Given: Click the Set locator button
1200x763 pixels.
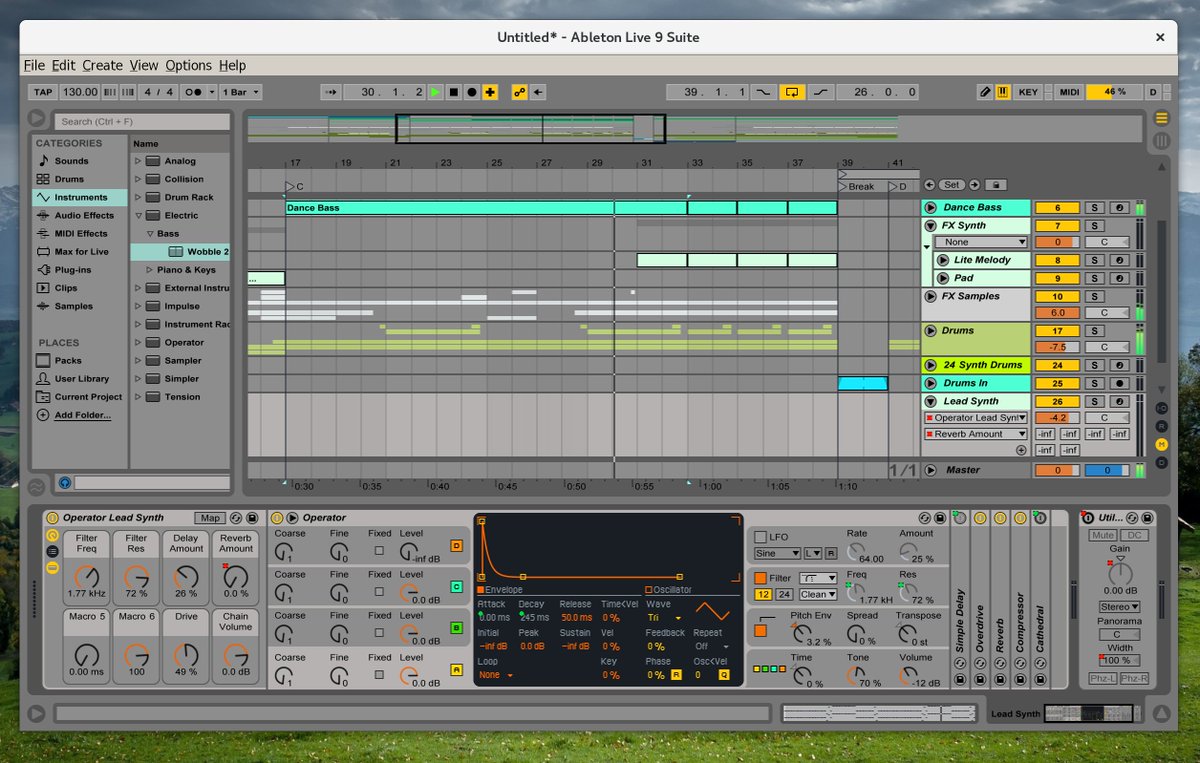Looking at the screenshot, I should tap(951, 185).
